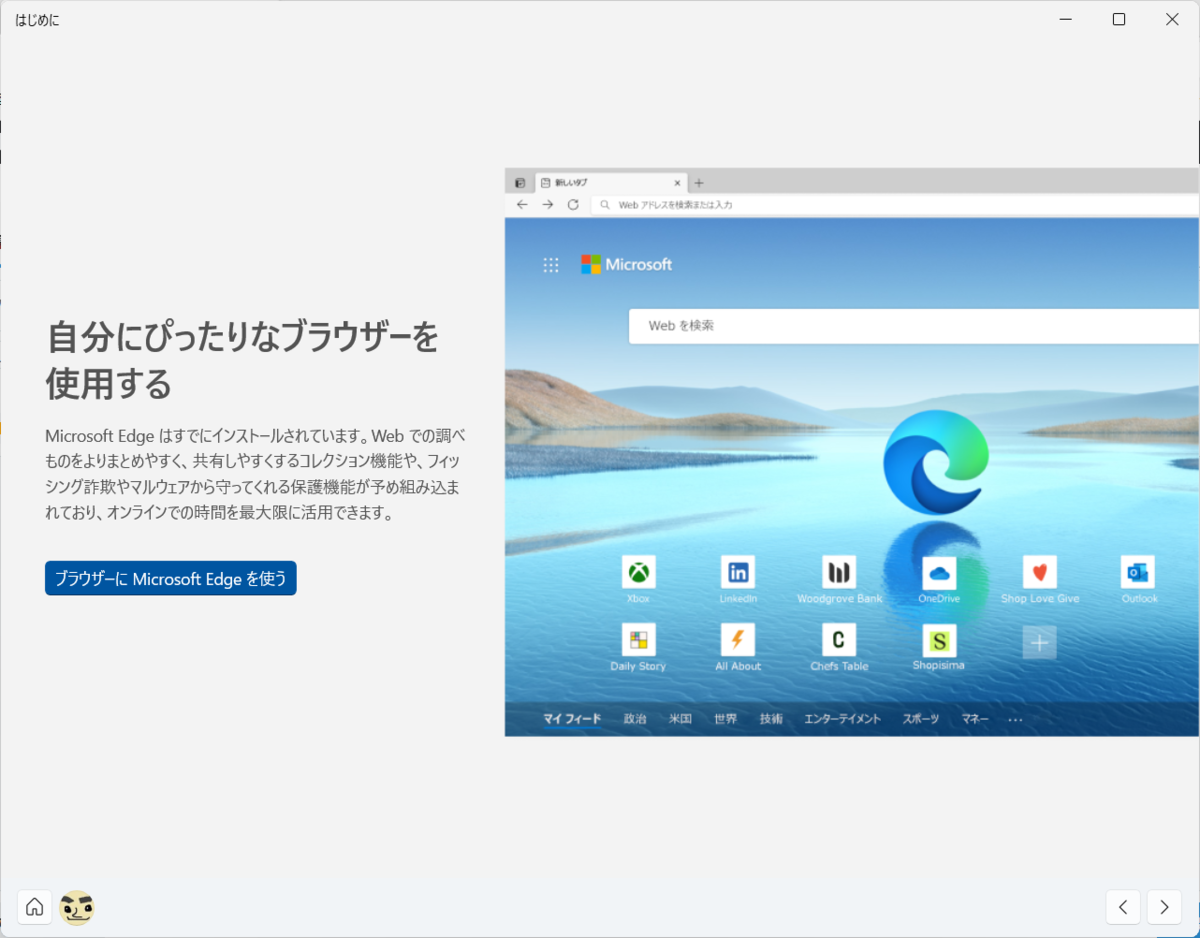Click the large Edge logo in preview
The width and height of the screenshot is (1200, 938).
[936, 463]
